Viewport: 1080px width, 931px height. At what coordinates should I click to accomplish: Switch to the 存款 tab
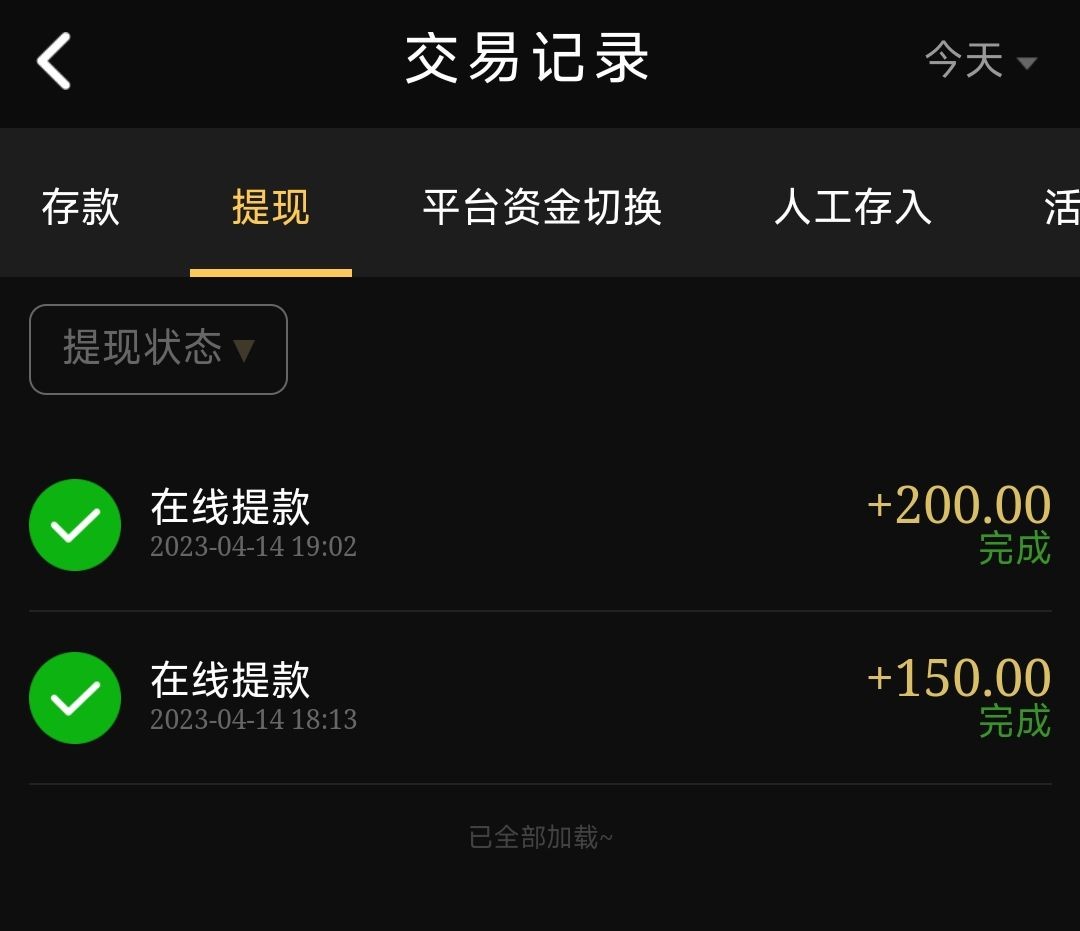[x=81, y=208]
